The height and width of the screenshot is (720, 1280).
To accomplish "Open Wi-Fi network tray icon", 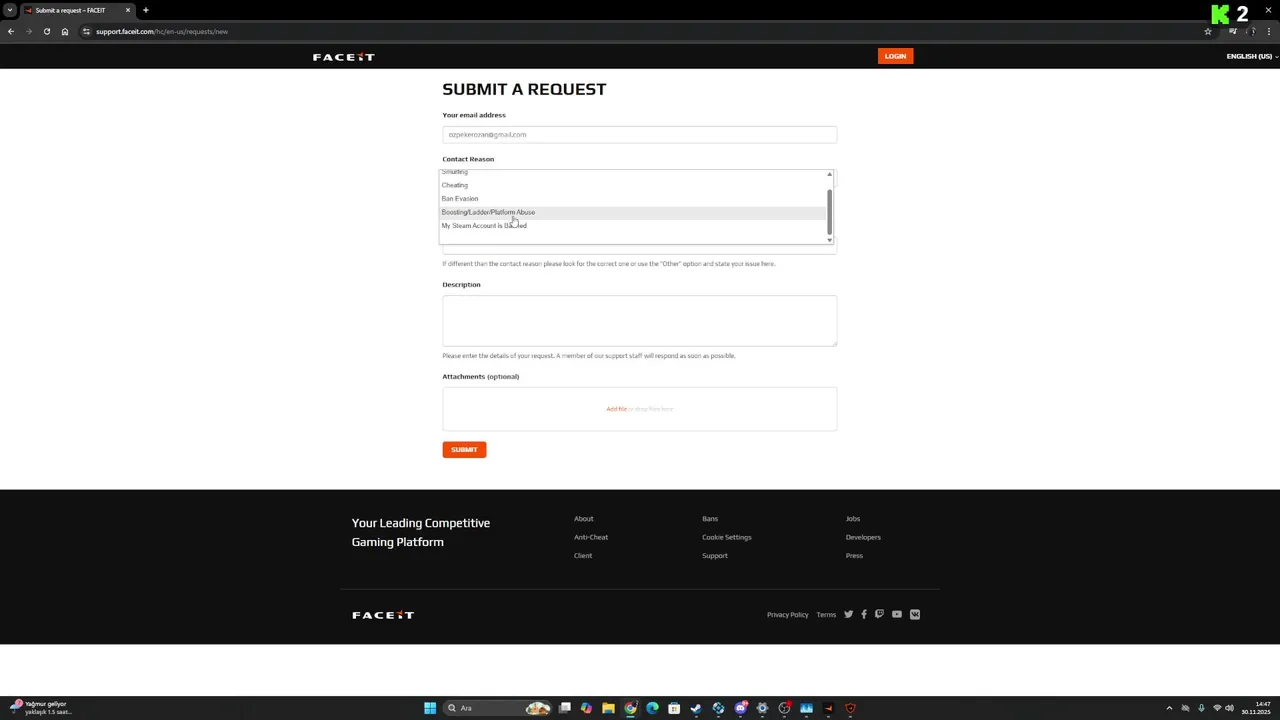I will [x=1217, y=708].
